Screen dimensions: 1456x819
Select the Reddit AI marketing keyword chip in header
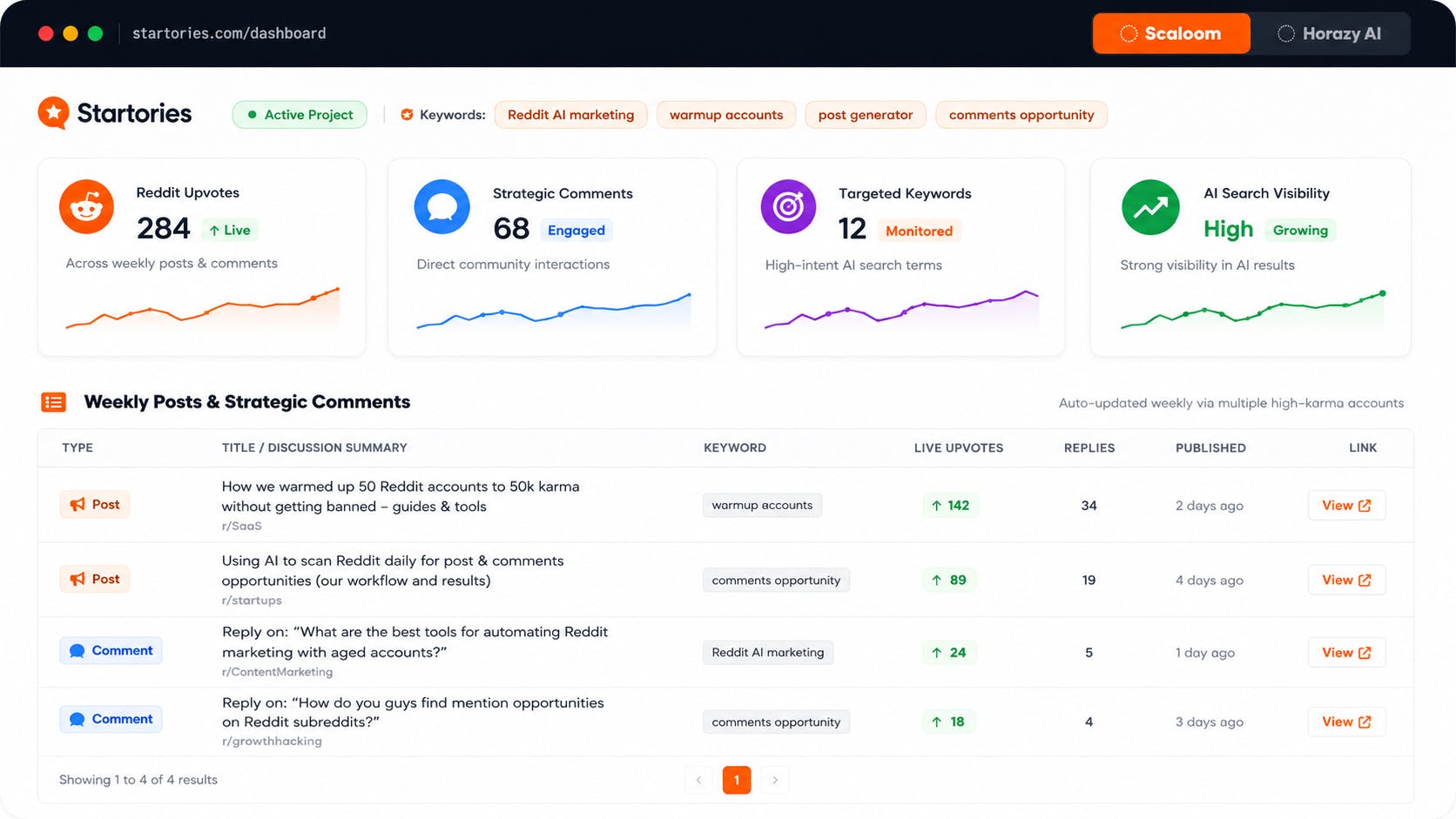570,115
